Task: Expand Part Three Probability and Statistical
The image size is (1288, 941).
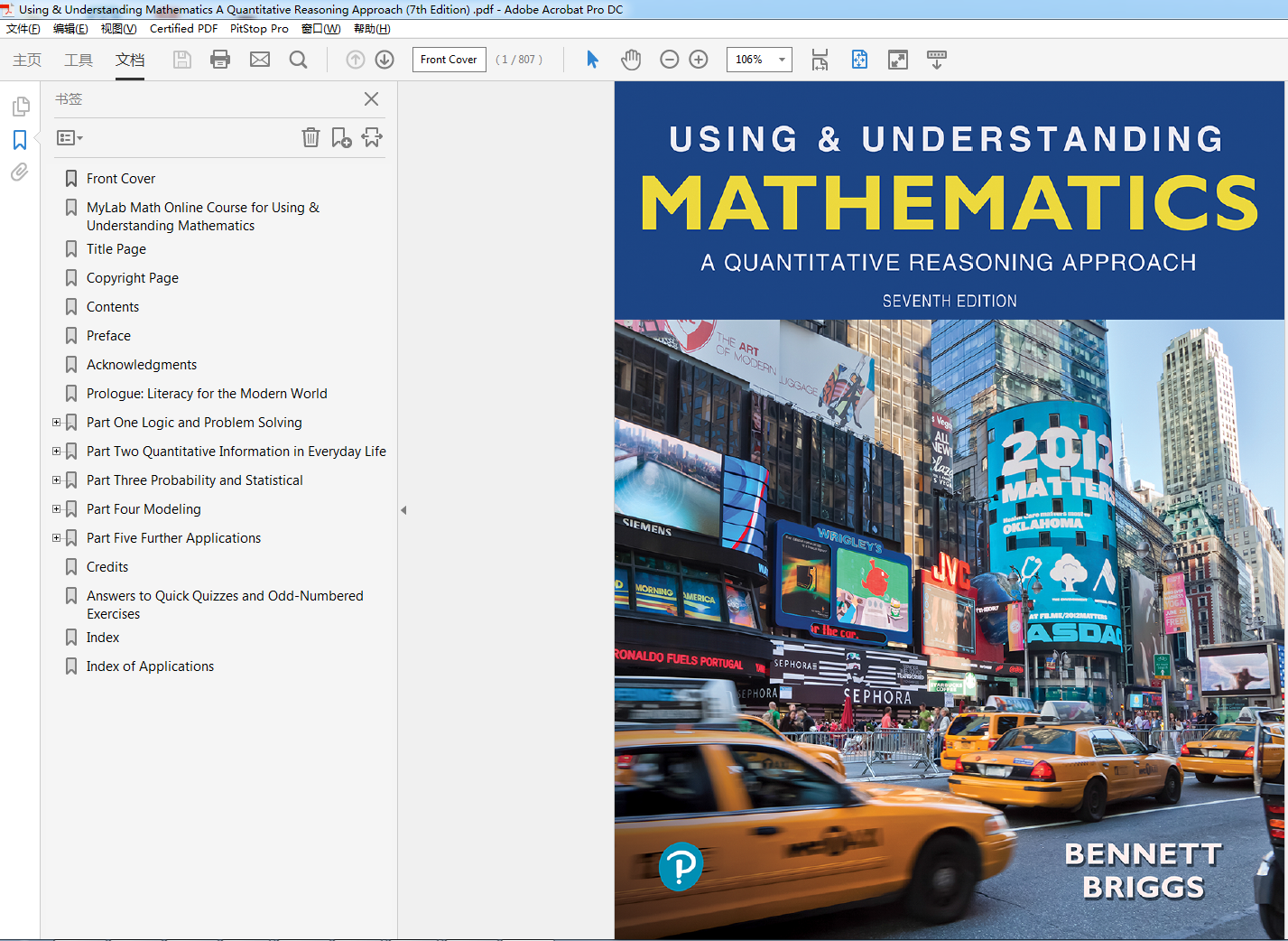Action: pyautogui.click(x=56, y=480)
